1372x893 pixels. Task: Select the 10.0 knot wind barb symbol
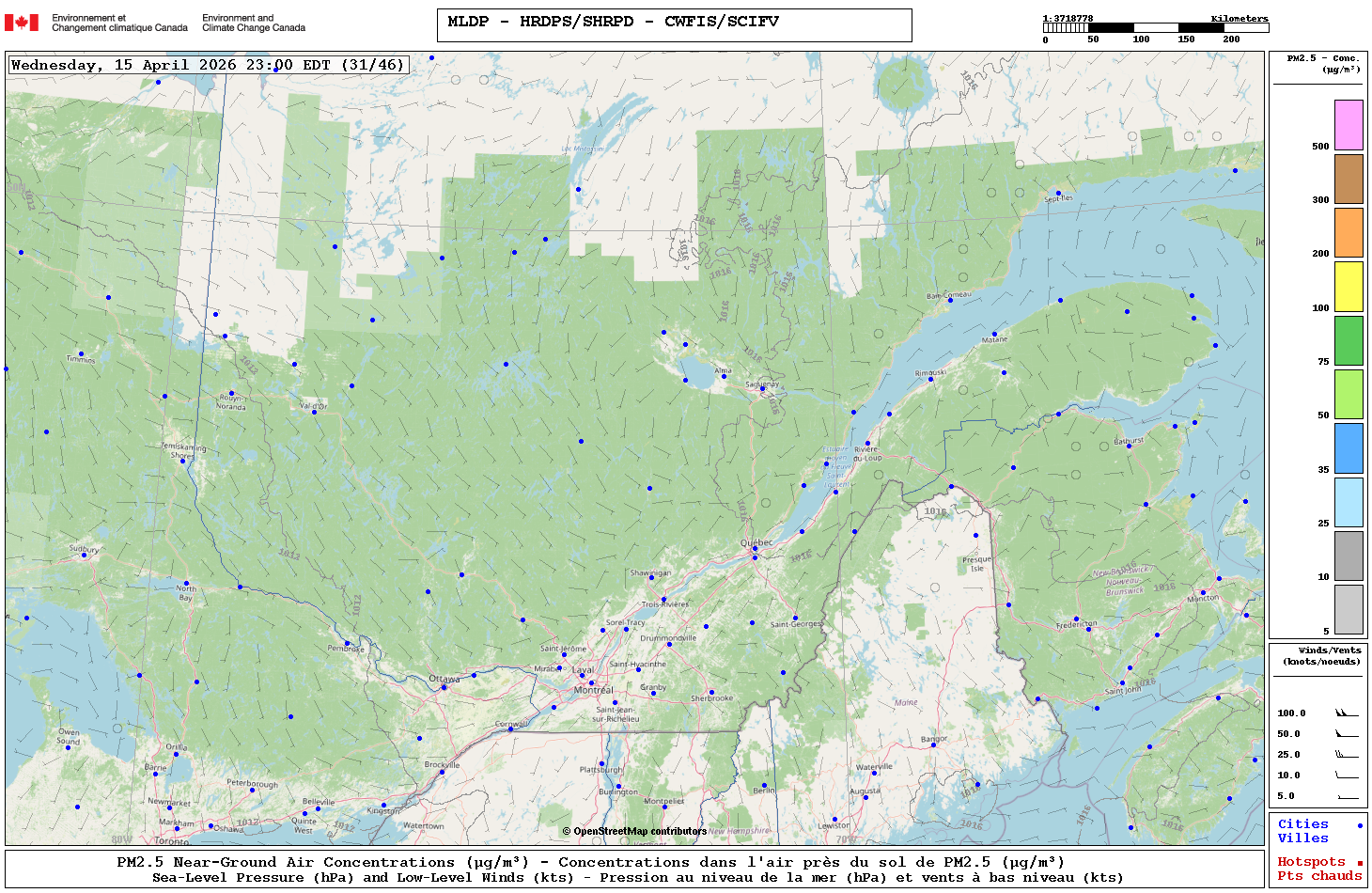[x=1347, y=775]
